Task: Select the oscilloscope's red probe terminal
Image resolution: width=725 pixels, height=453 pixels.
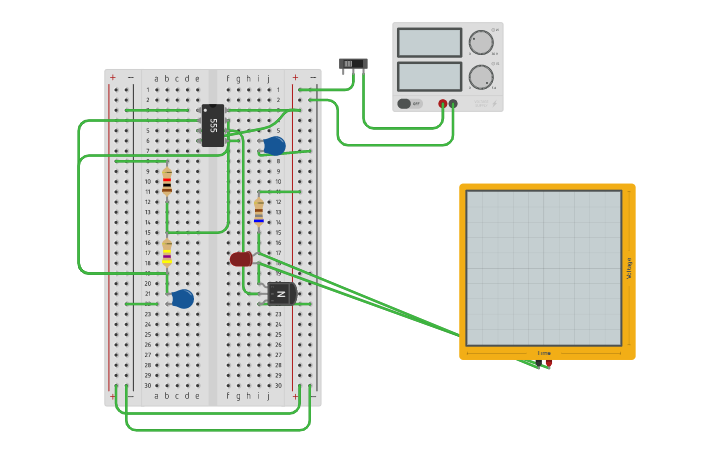Action: pos(549,363)
